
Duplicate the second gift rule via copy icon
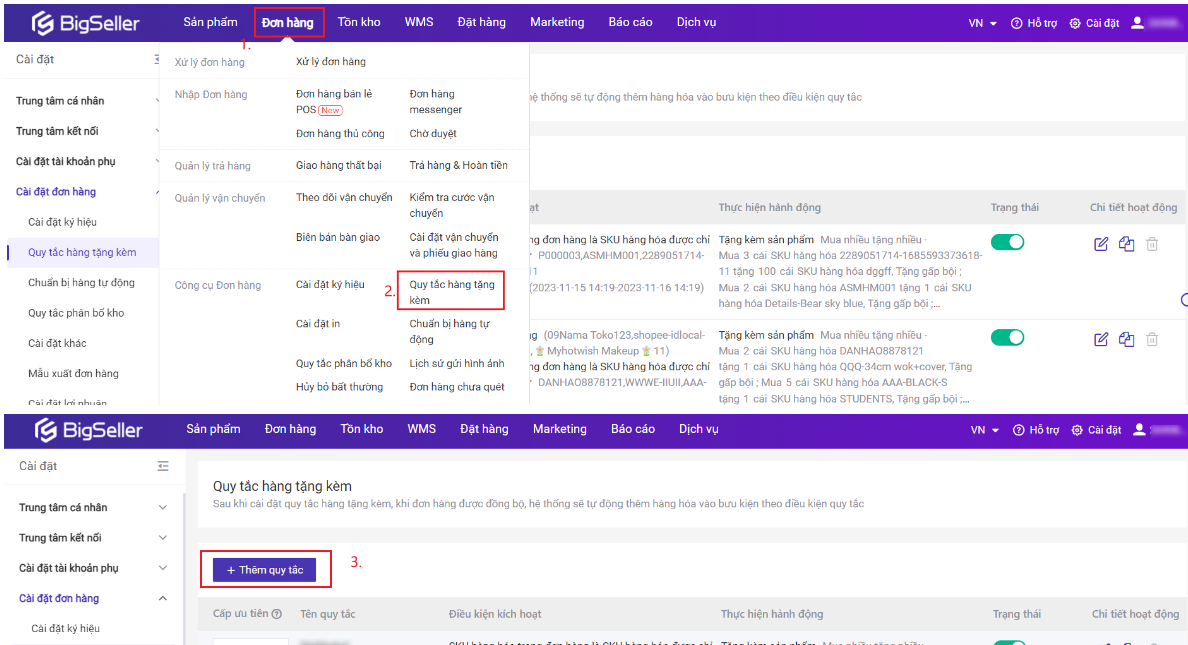[x=1126, y=339]
